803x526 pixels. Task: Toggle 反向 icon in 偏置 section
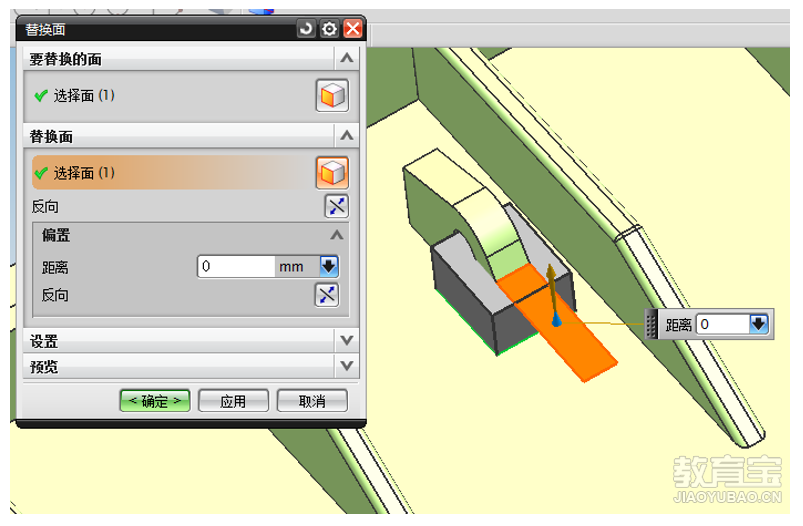[327, 296]
